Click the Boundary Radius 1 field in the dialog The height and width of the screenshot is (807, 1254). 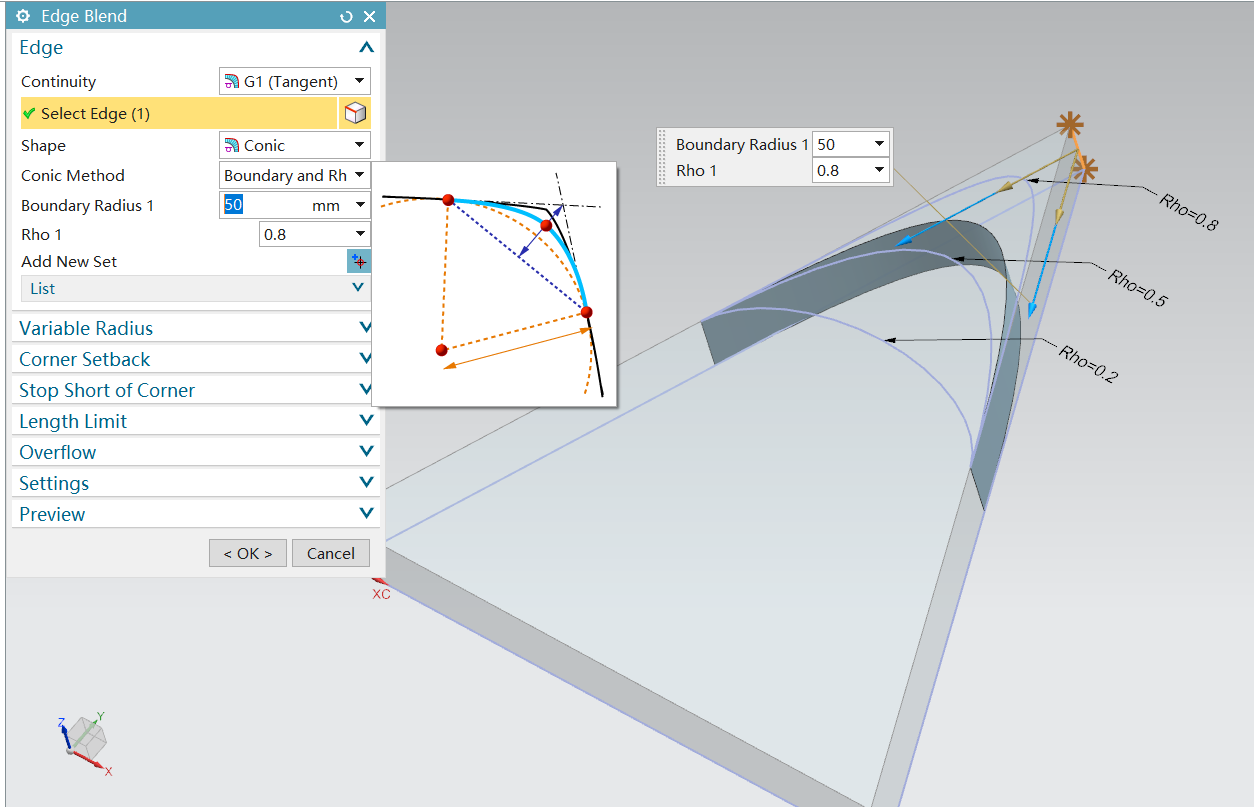[x=265, y=206]
